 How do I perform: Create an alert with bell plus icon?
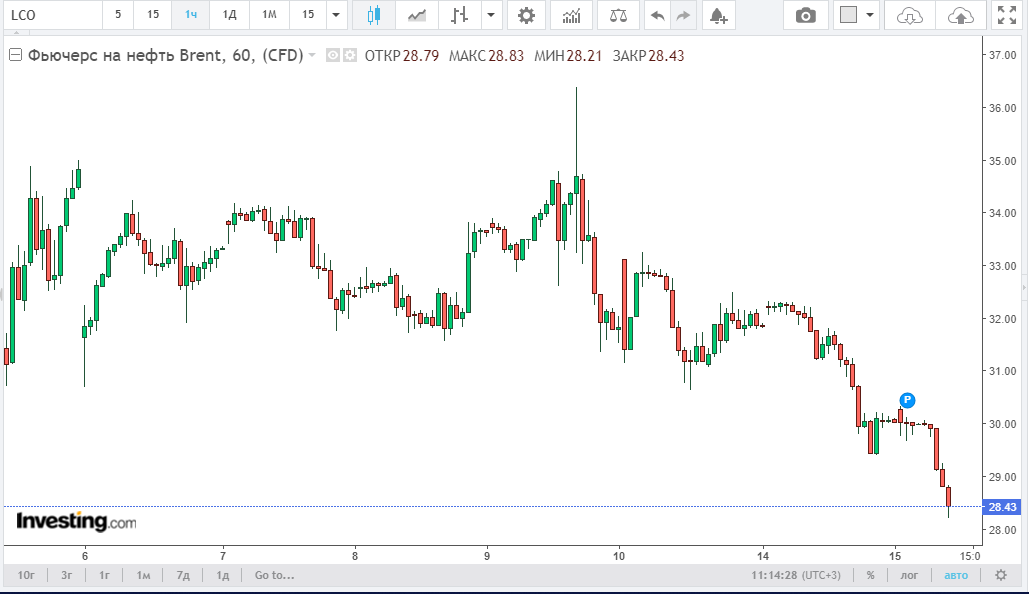click(x=719, y=15)
